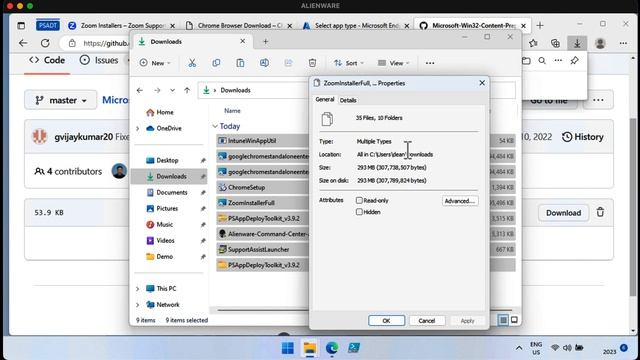Collapse the Today file group
This screenshot has width=640, height=360.
click(x=215, y=126)
